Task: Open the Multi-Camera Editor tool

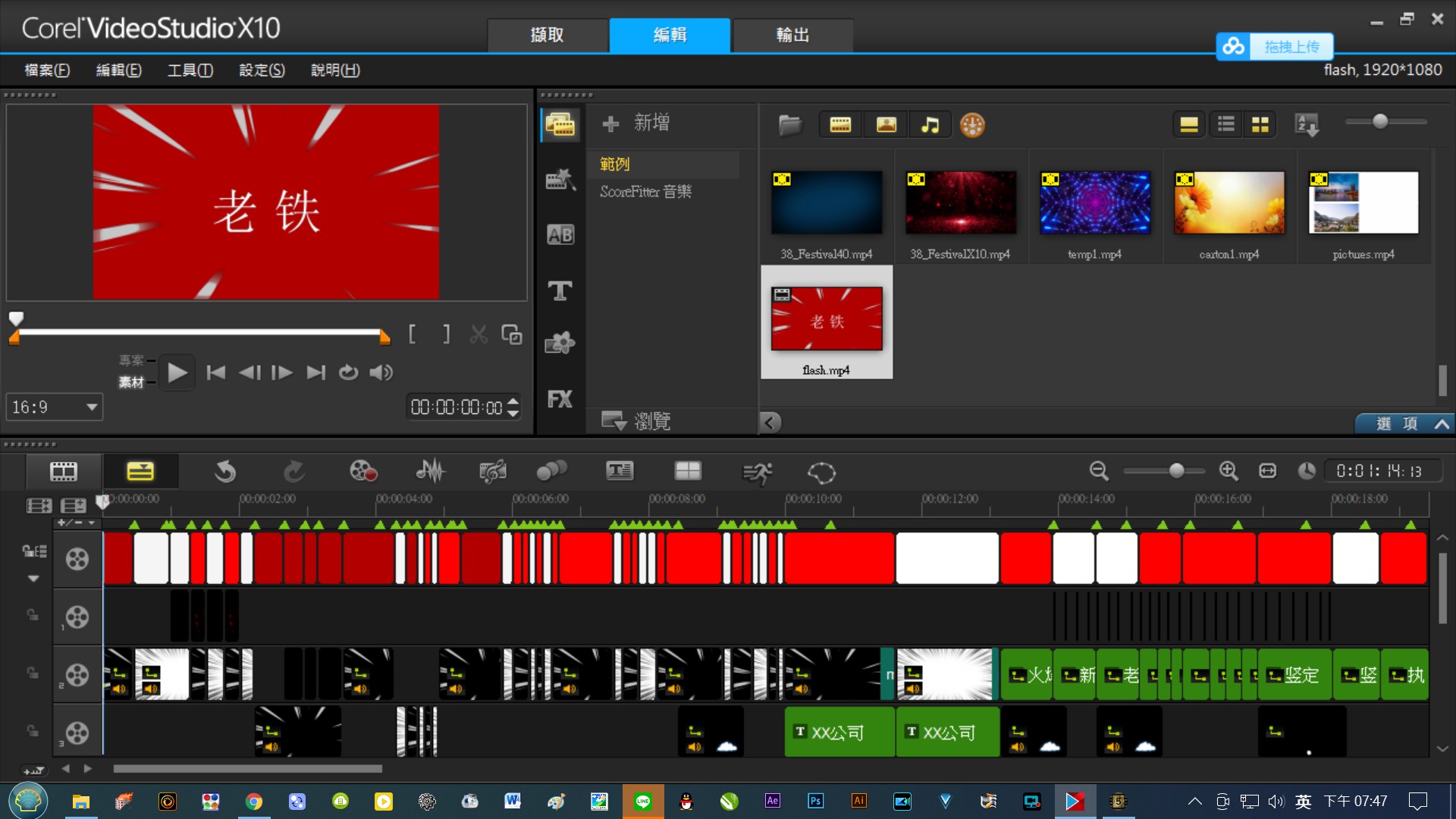Action: 688,472
